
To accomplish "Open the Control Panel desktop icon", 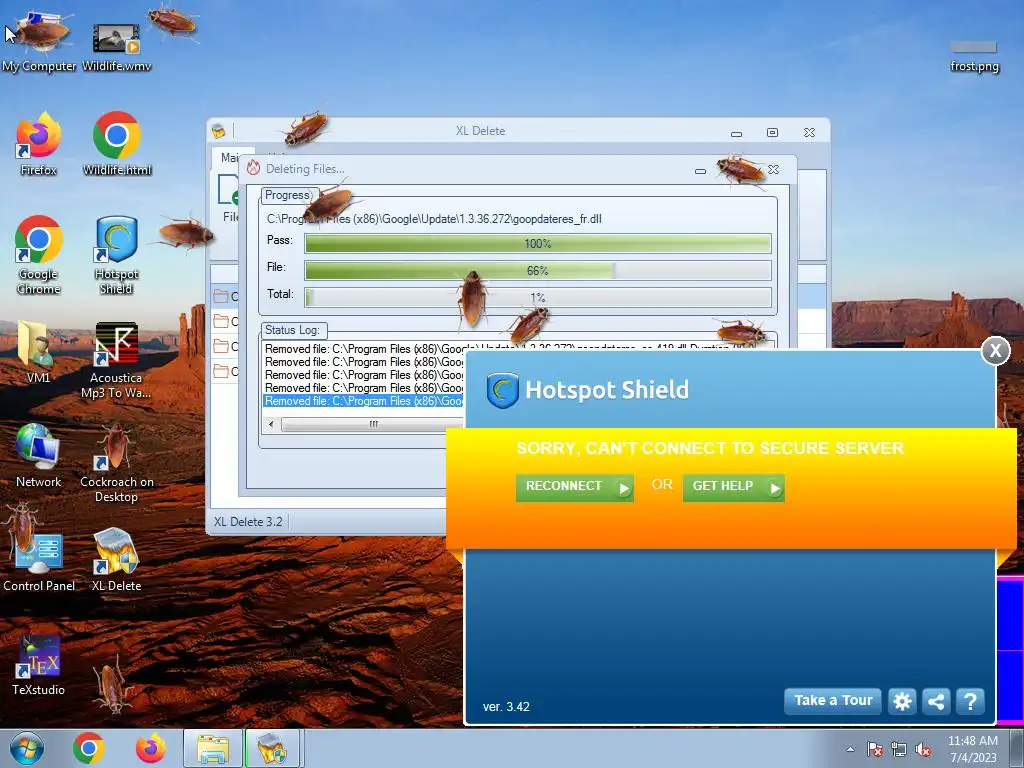I will (x=39, y=560).
